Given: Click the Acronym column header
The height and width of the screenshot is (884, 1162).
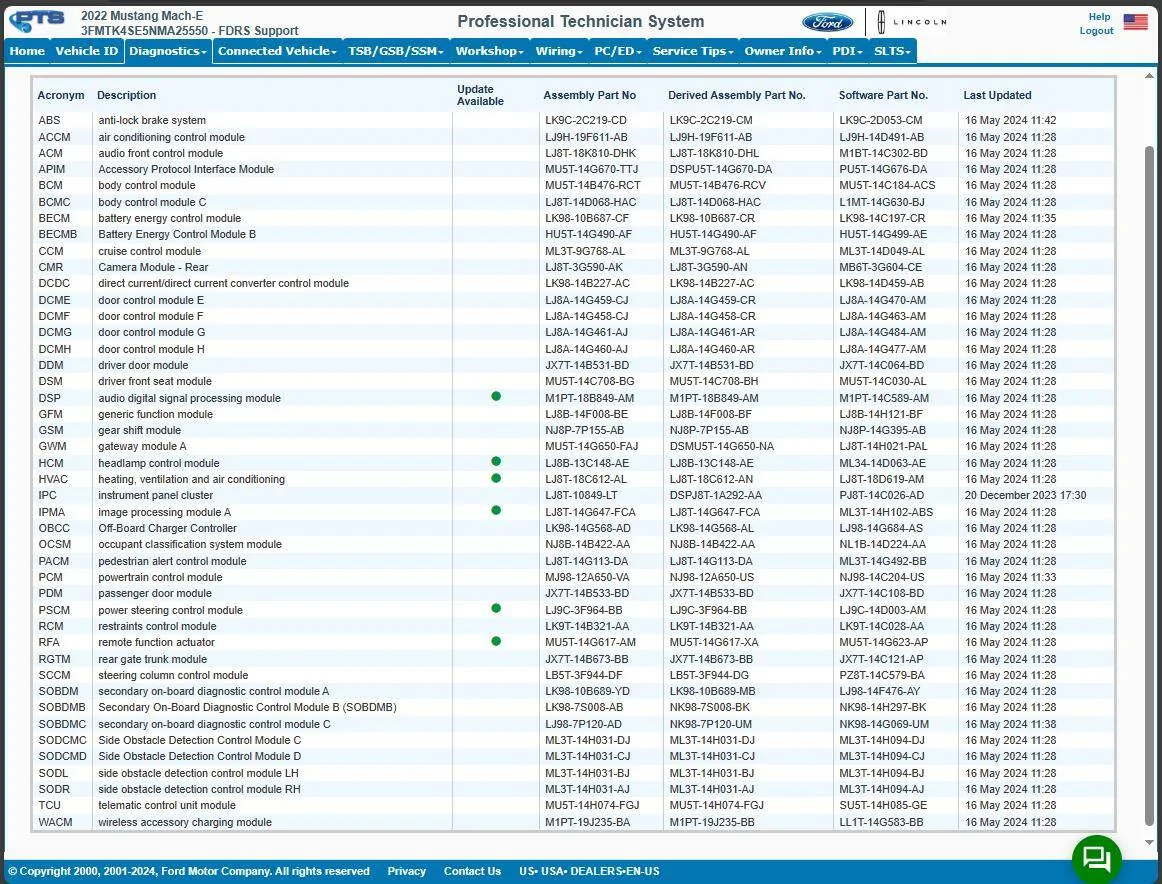Looking at the screenshot, I should [x=61, y=95].
